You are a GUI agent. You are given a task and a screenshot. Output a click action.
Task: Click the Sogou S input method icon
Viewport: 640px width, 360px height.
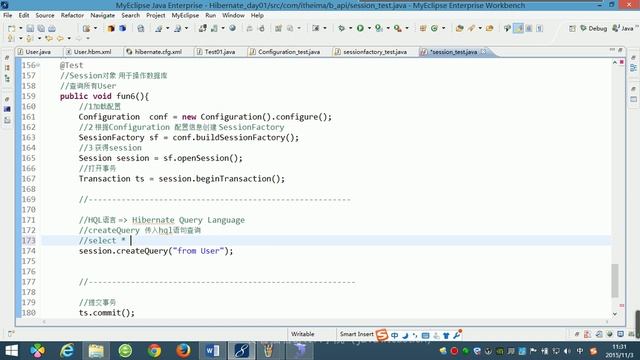coord(382,335)
